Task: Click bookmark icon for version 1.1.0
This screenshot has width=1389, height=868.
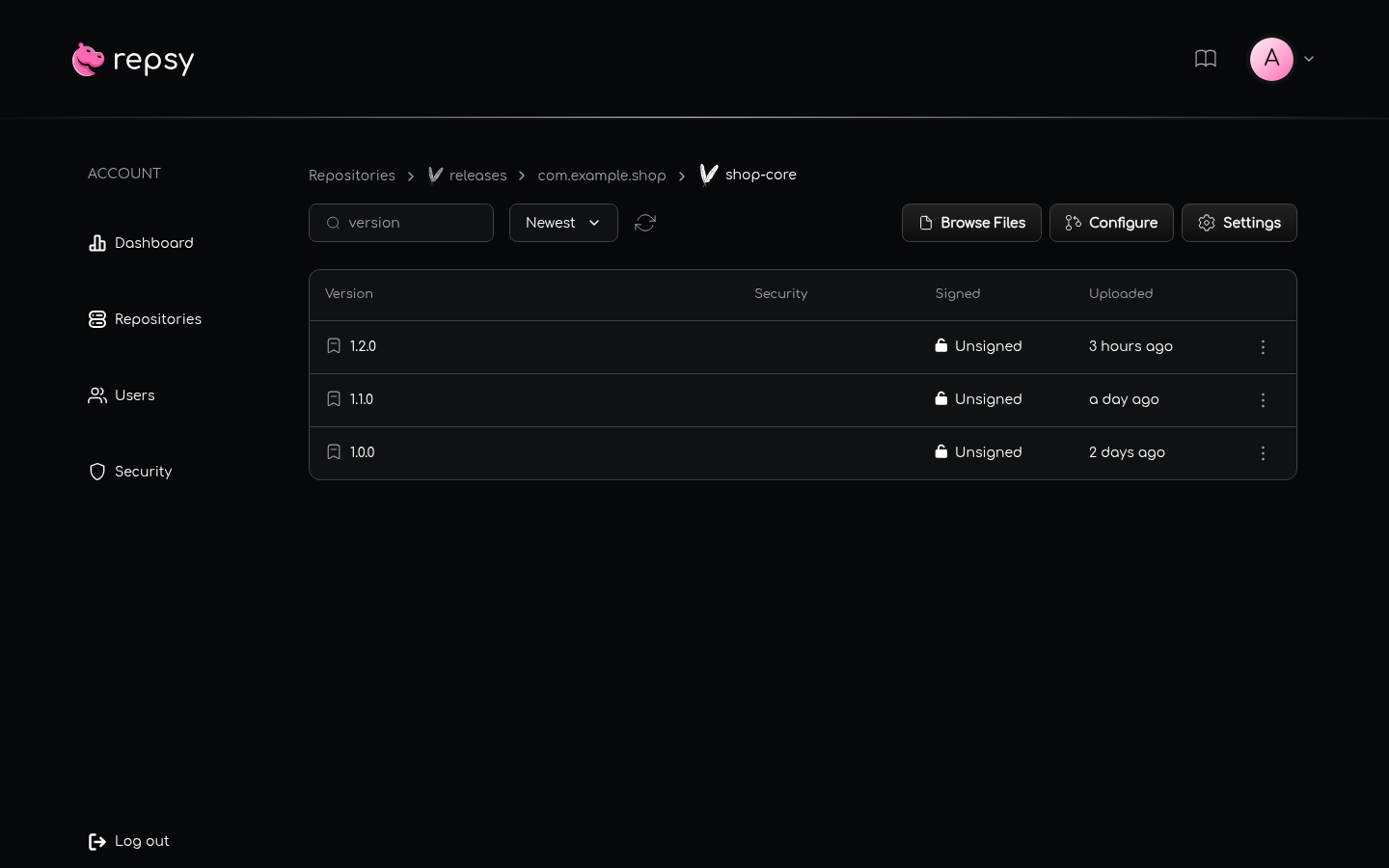Action: [334, 399]
